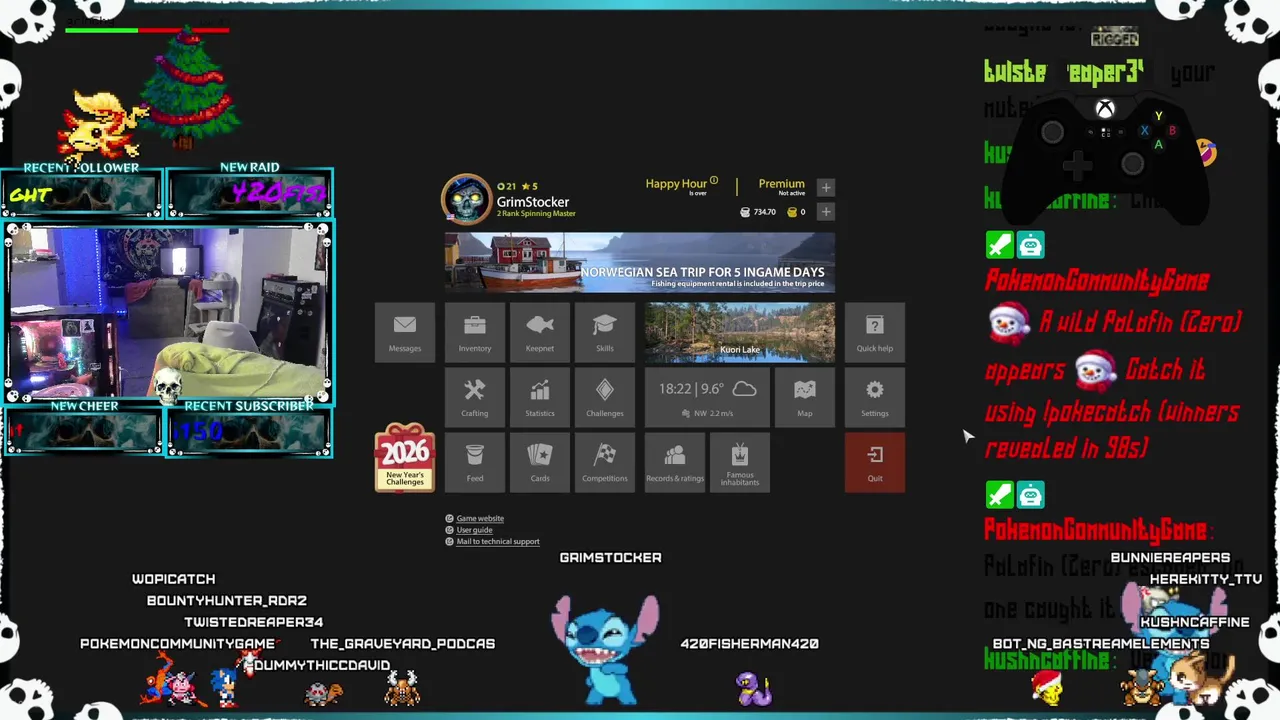Viewport: 1280px width, 720px height.
Task: Open the Keepnet fish tile
Action: click(x=540, y=333)
